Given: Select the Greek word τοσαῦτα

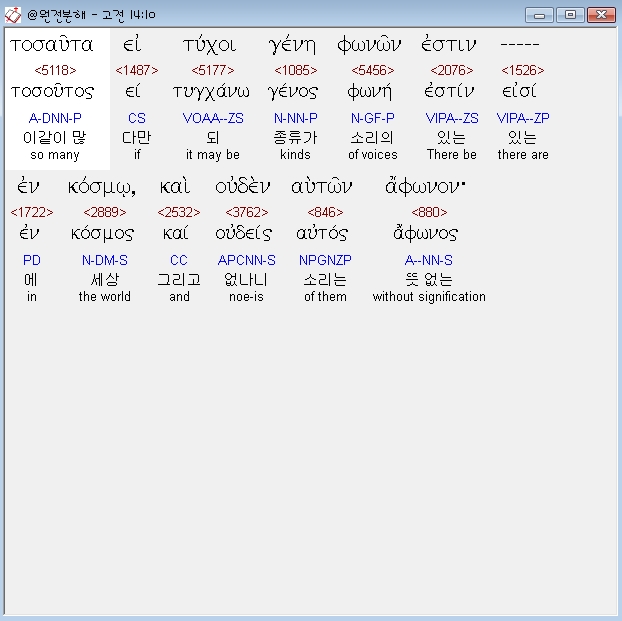Looking at the screenshot, I should click(x=52, y=45).
